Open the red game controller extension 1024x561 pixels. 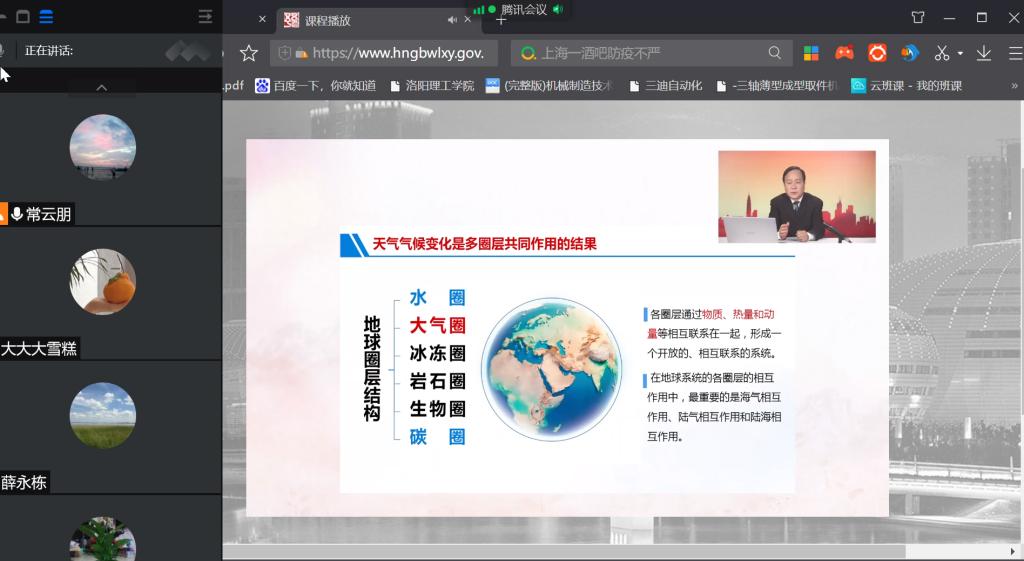(x=844, y=53)
